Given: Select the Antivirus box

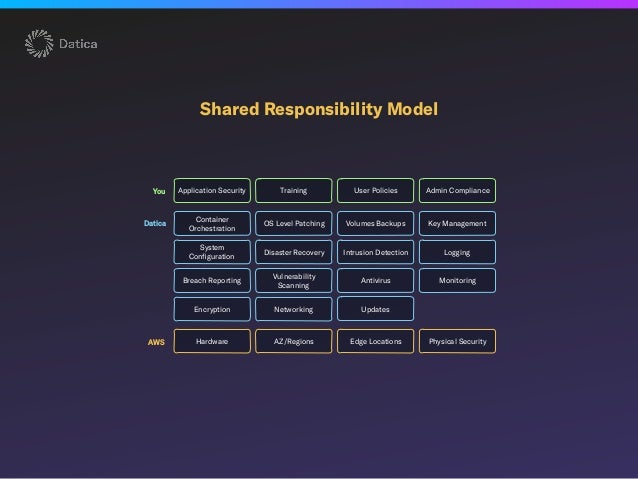Looking at the screenshot, I should (x=376, y=280).
